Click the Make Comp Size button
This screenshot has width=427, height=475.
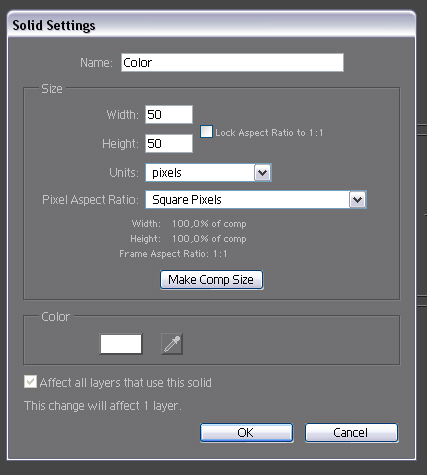pos(212,280)
